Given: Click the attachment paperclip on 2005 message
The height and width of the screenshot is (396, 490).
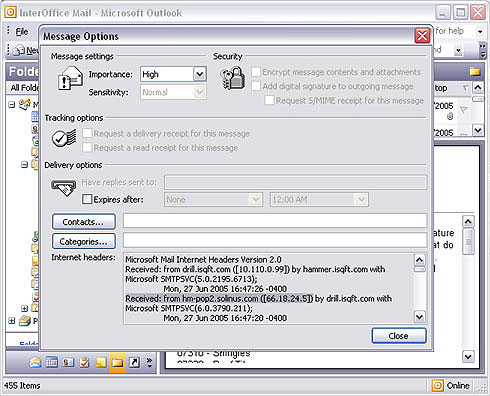Looking at the screenshot, I should [x=450, y=116].
